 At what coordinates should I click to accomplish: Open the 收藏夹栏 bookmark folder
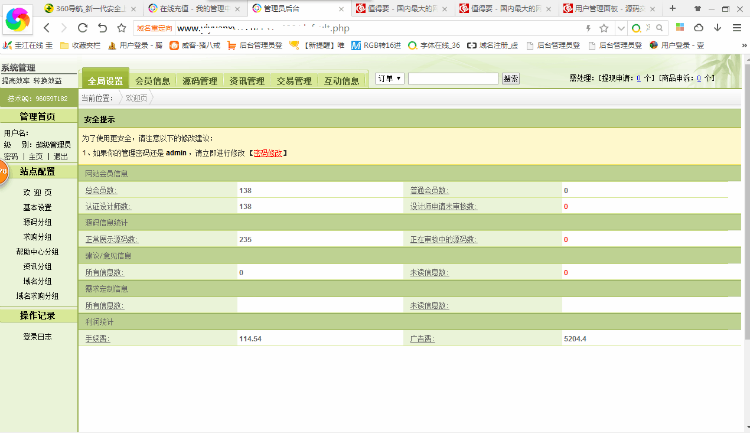(x=80, y=45)
